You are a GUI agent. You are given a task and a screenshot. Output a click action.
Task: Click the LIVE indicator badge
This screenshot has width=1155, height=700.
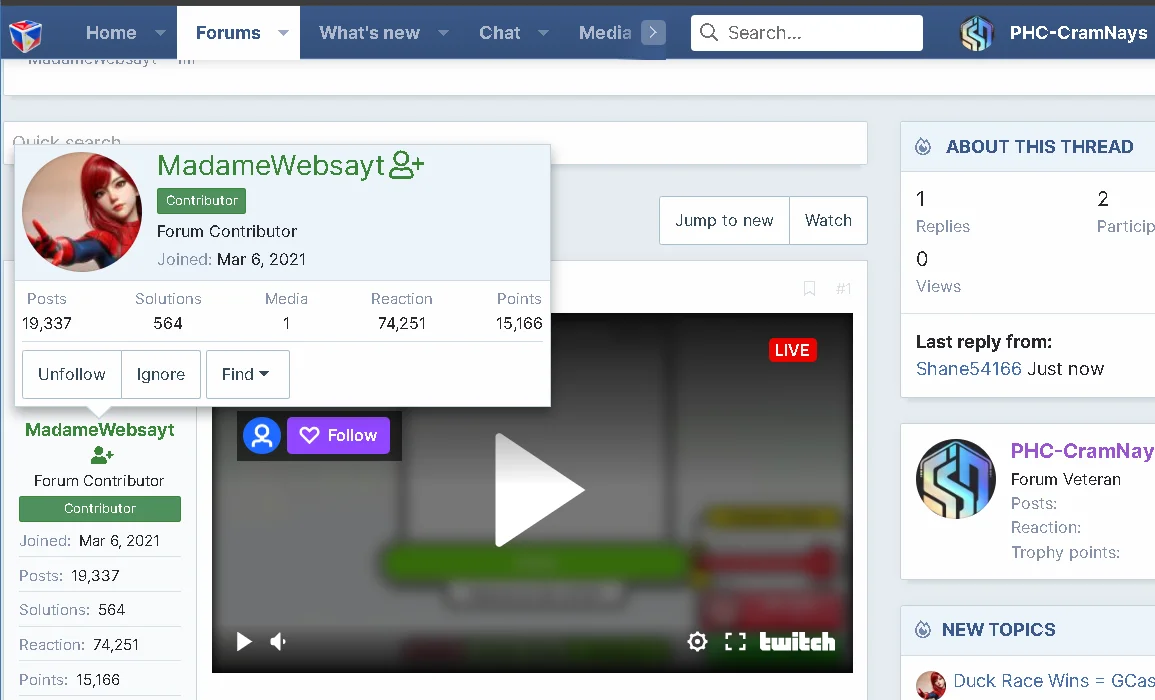click(x=793, y=350)
